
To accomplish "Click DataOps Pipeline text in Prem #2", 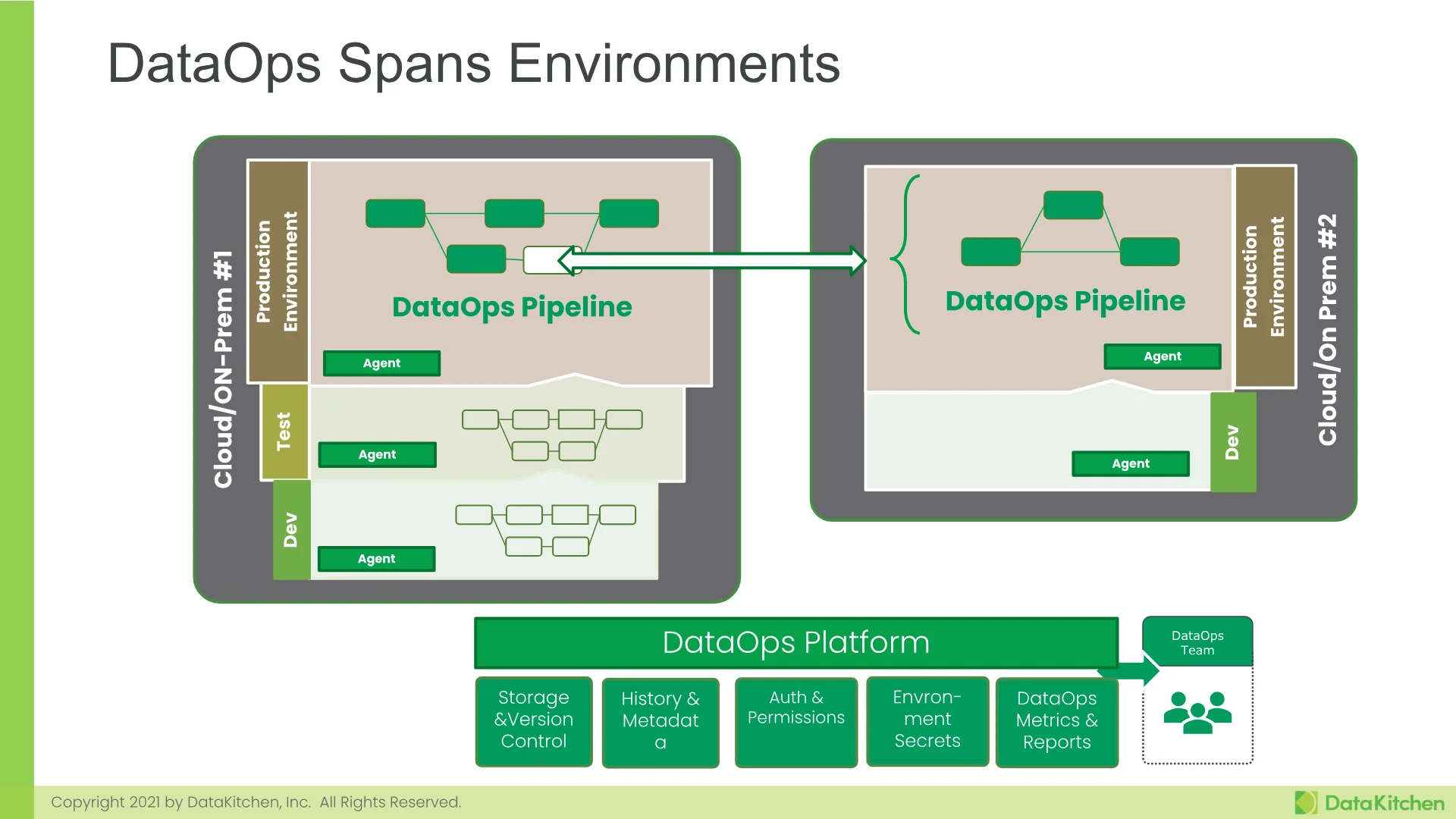I will pyautogui.click(x=1065, y=301).
